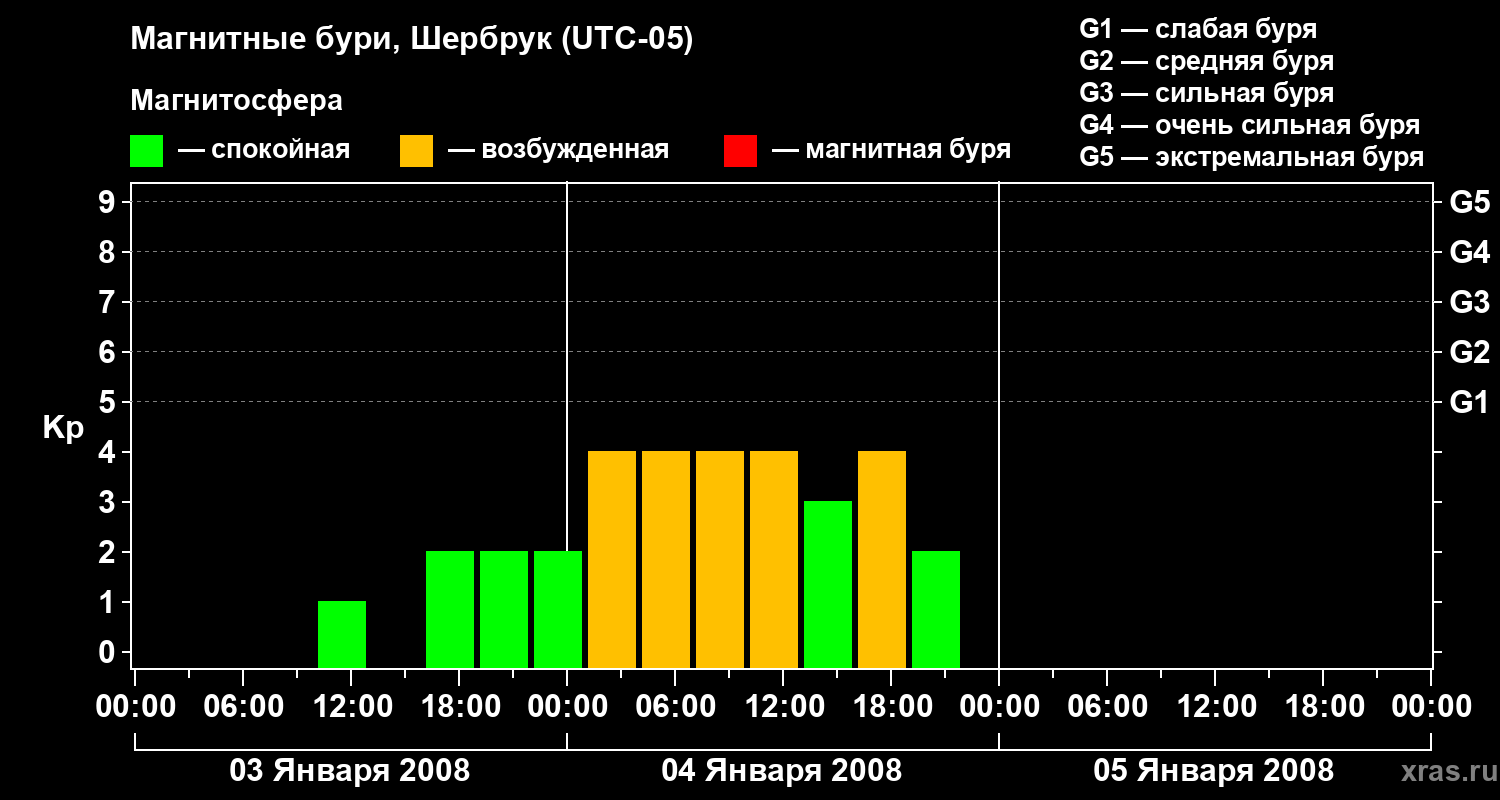Click the G5 label on right axis
The width and height of the screenshot is (1500, 800).
tap(1470, 202)
